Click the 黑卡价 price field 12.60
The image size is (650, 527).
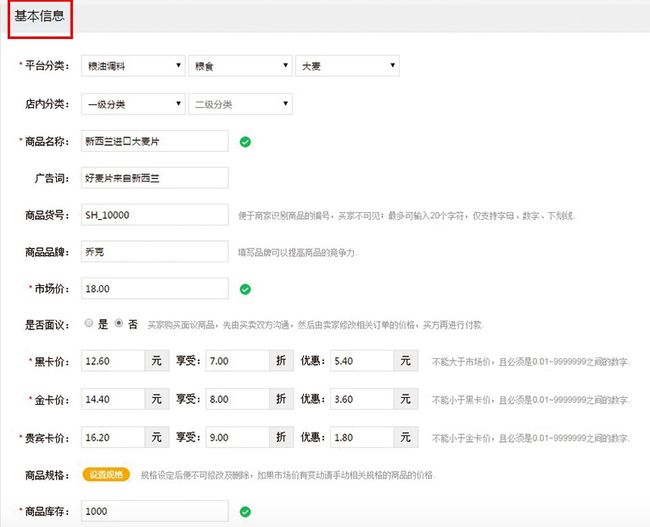[113, 361]
